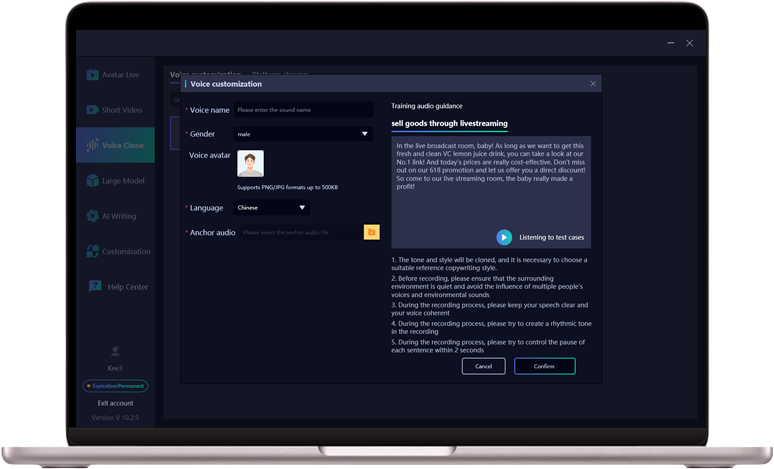Go to the Short Video section
Screen dimensions: 774x469
coord(116,110)
